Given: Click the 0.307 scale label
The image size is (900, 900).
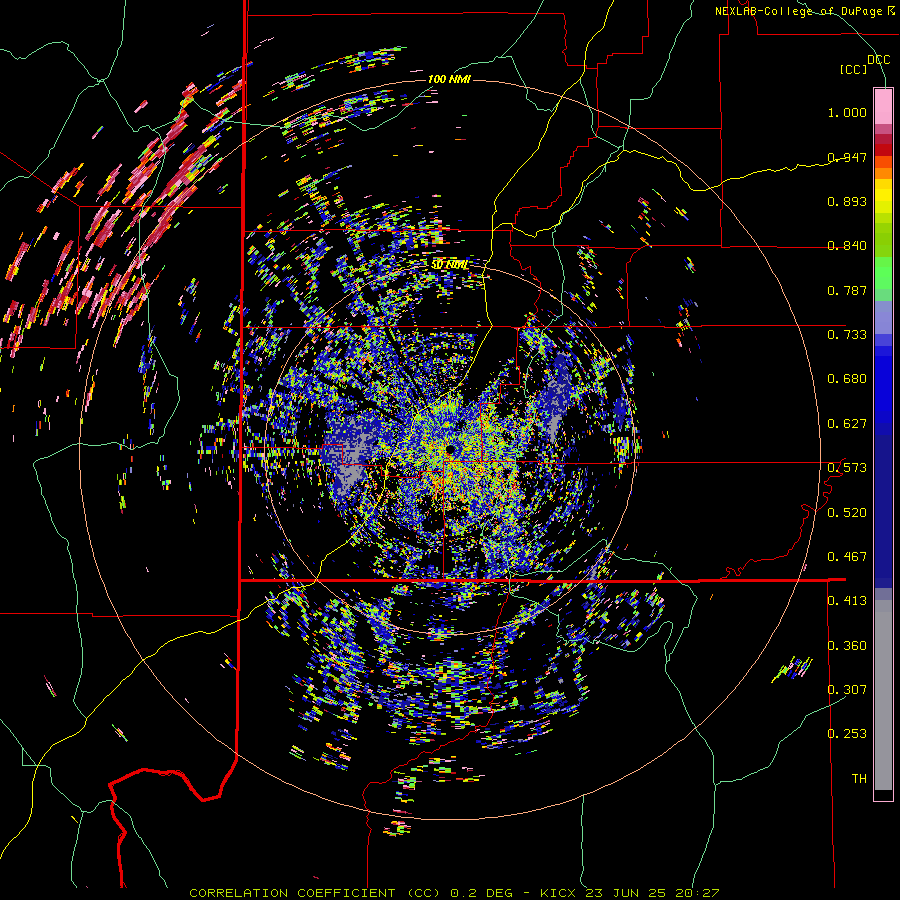Looking at the screenshot, I should 847,689.
